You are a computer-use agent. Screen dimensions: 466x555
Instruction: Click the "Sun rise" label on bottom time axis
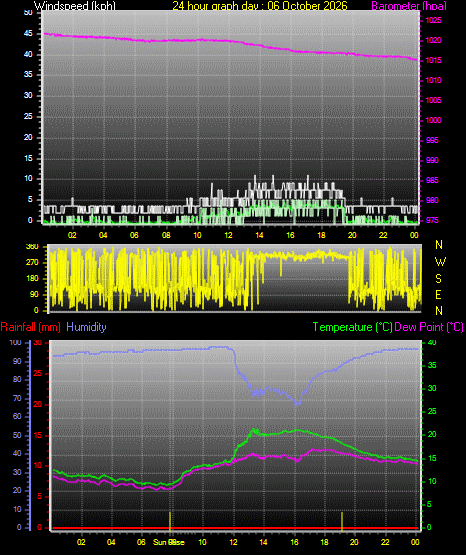(169, 542)
